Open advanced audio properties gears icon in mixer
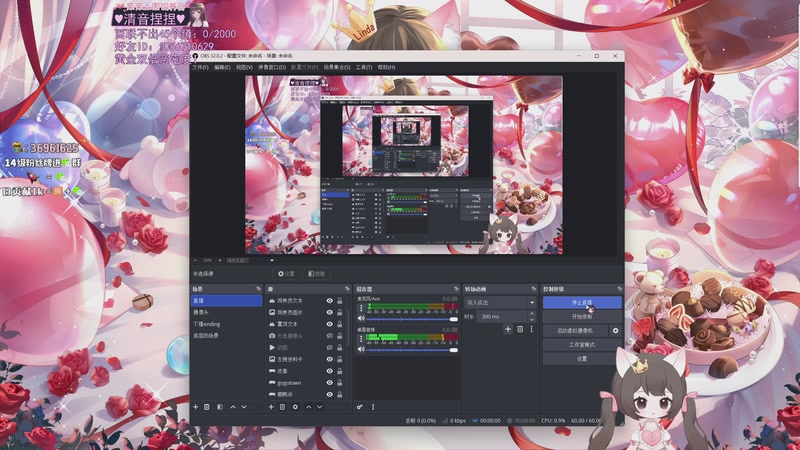 360,407
